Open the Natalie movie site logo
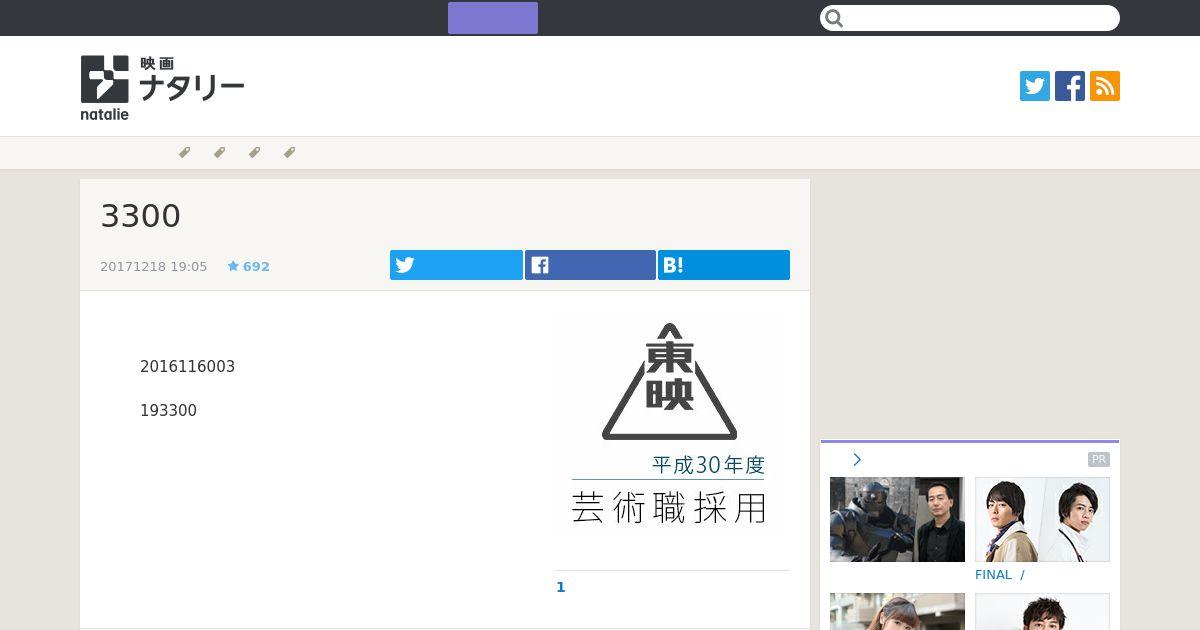Image resolution: width=1200 pixels, height=630 pixels. tap(162, 88)
